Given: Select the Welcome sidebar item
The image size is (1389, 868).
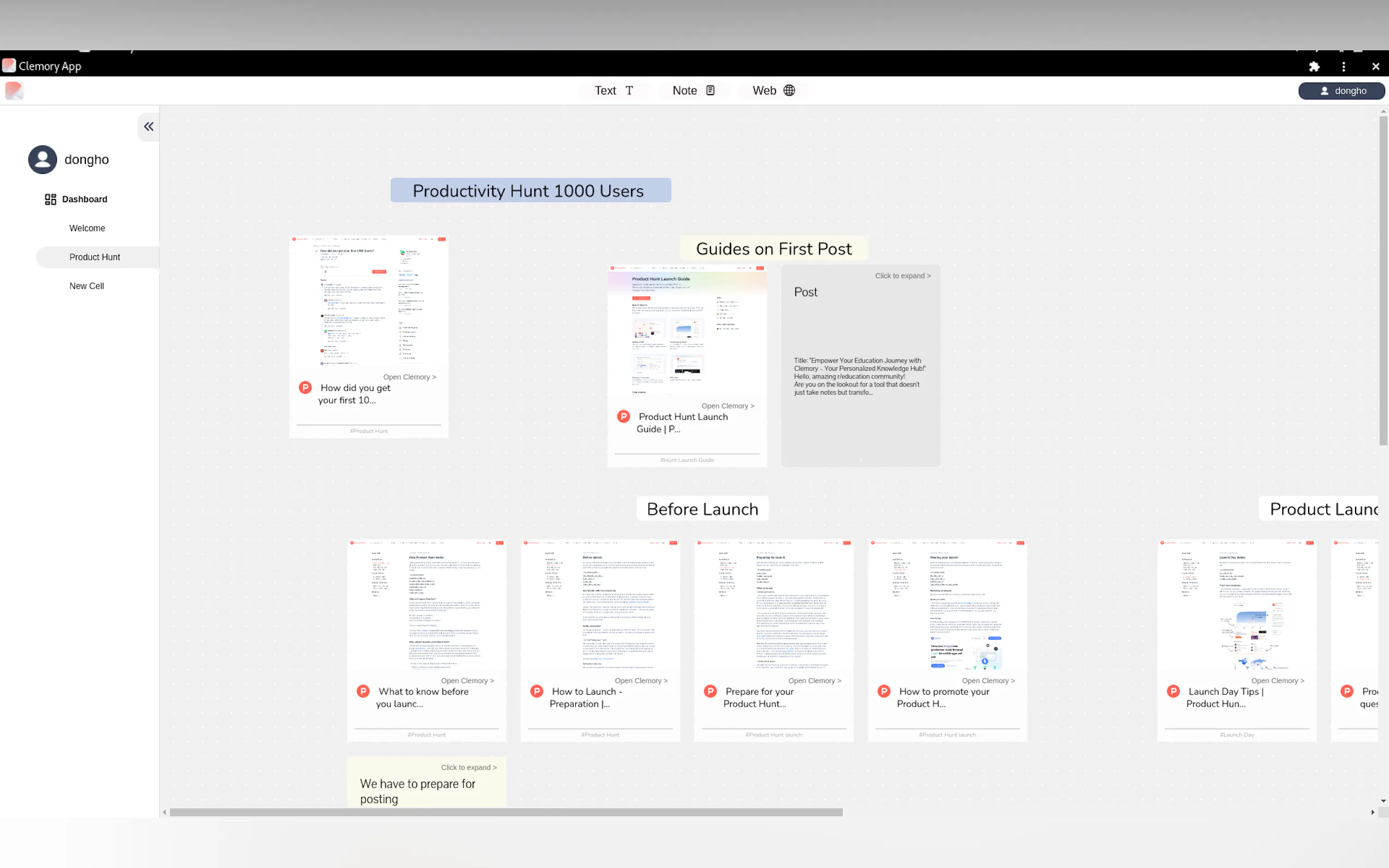Looking at the screenshot, I should (87, 228).
